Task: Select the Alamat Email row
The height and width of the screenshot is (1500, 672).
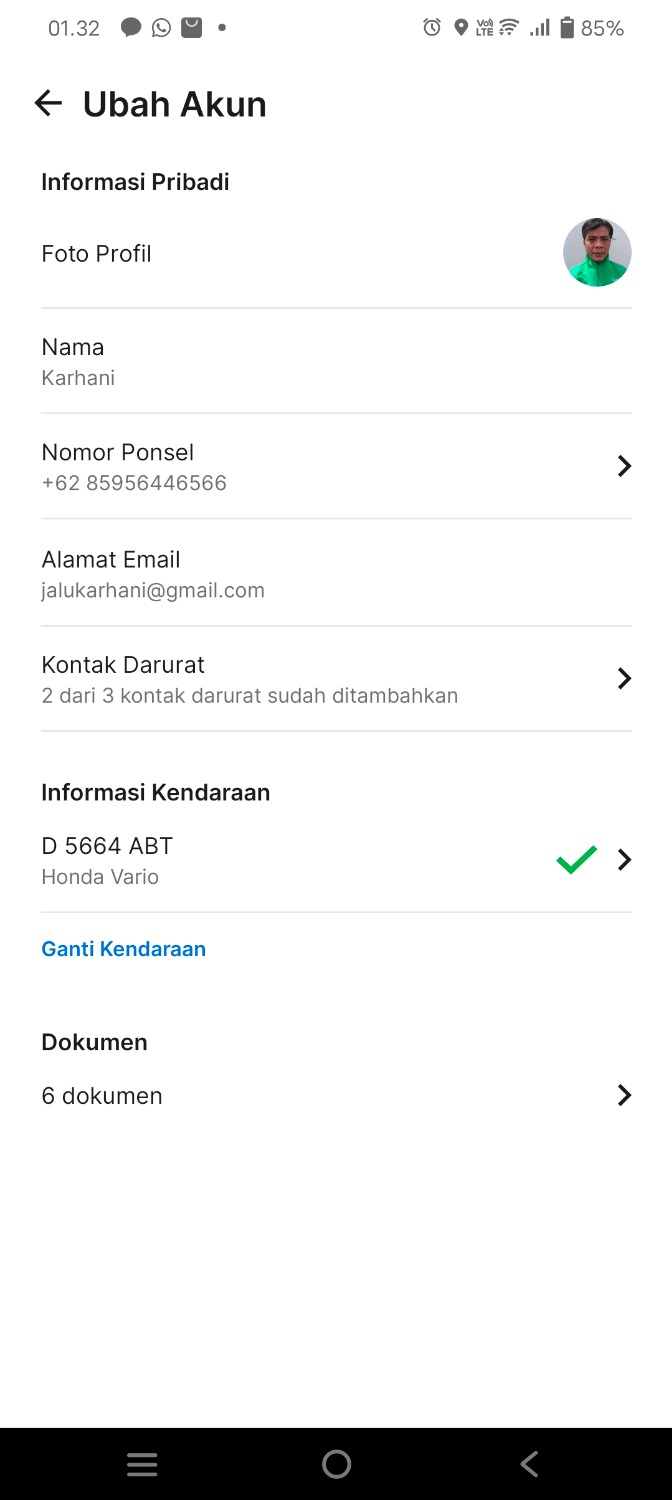Action: [x=152, y=574]
